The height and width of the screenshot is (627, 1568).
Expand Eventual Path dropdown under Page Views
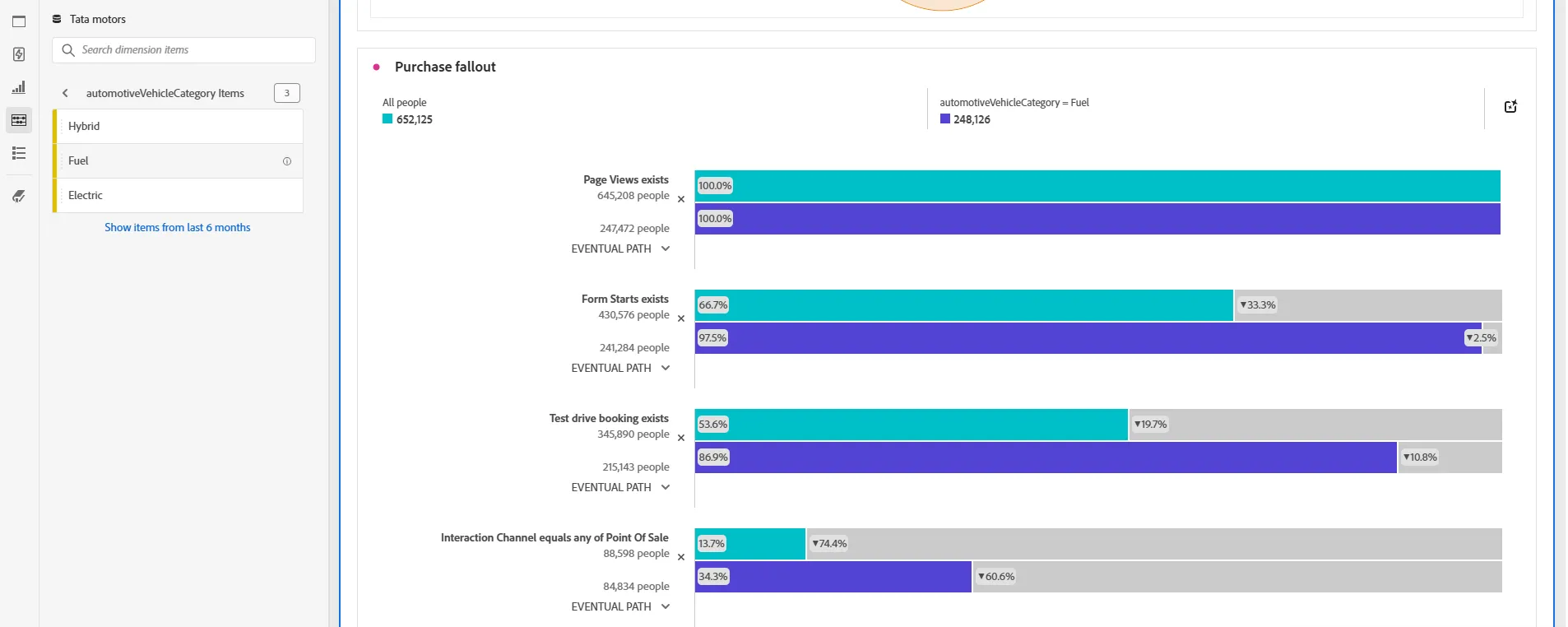(x=621, y=248)
